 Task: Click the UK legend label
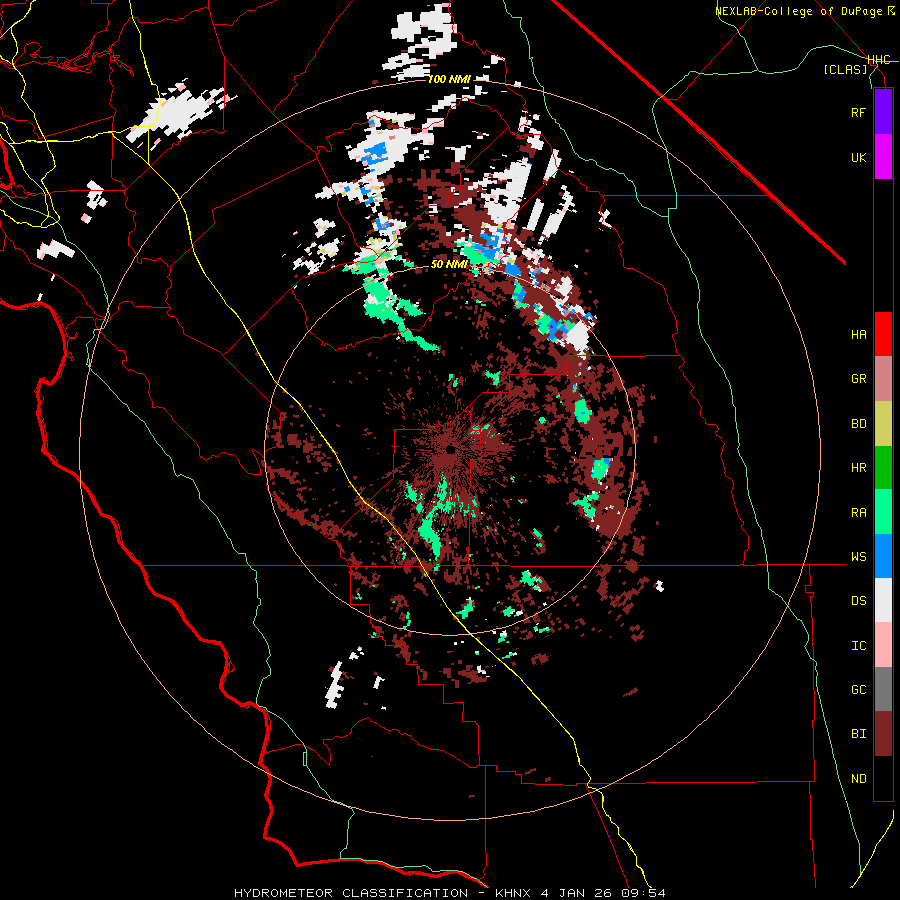coord(858,157)
